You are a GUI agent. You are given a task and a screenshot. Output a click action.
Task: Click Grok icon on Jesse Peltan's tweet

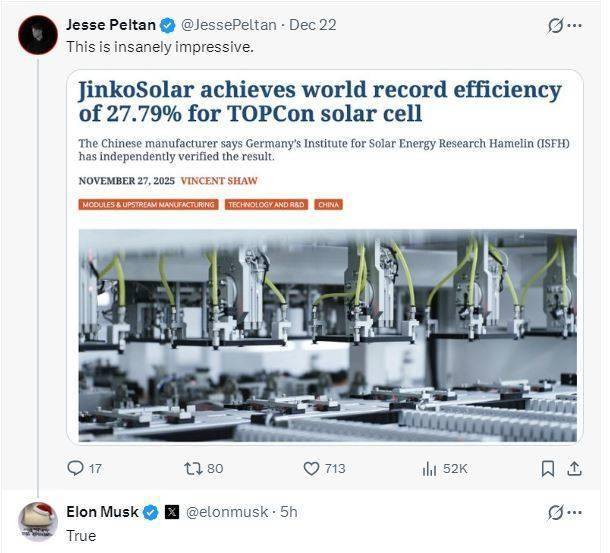click(x=555, y=25)
